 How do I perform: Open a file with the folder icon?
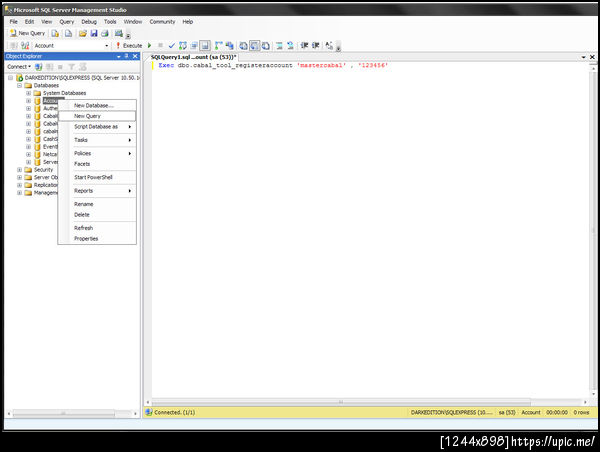(x=83, y=34)
